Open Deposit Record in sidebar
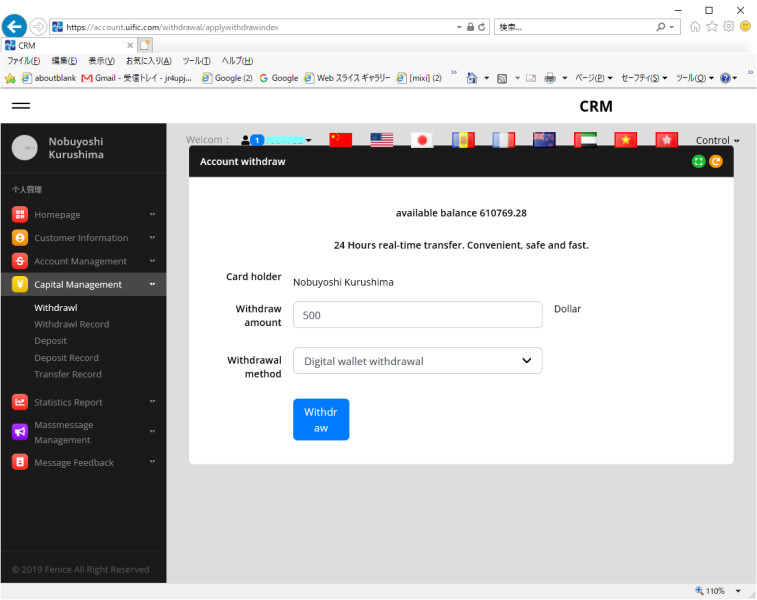 pyautogui.click(x=66, y=358)
